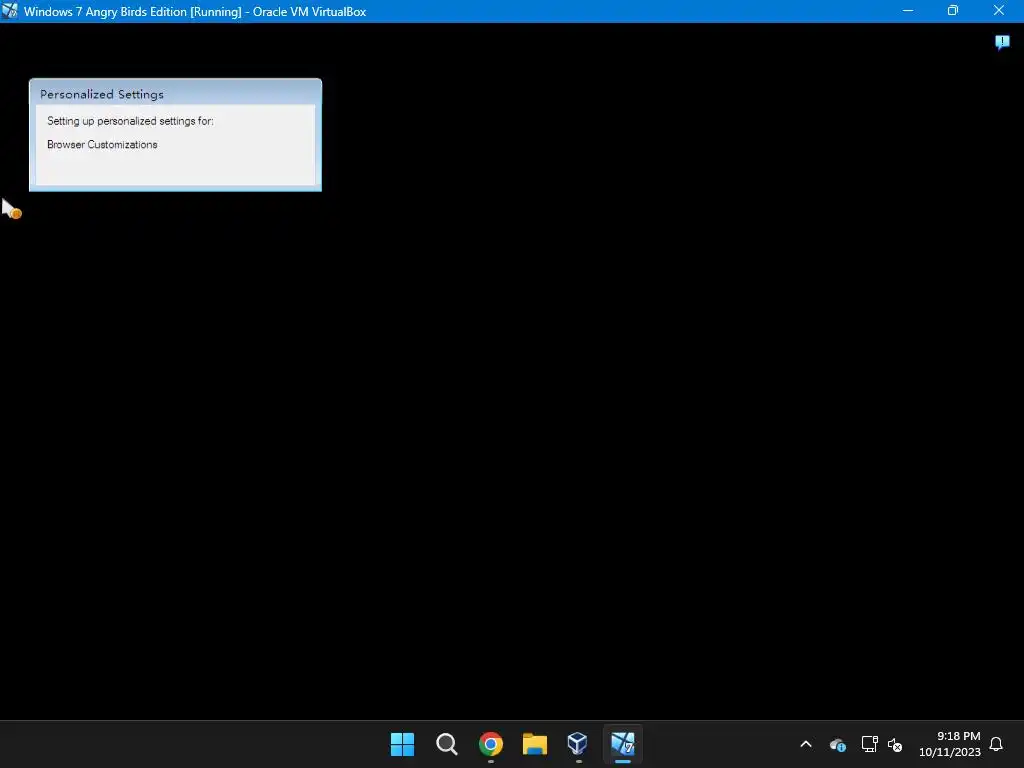This screenshot has height=768, width=1024.
Task: Open the notifications bell icon
Action: click(996, 744)
